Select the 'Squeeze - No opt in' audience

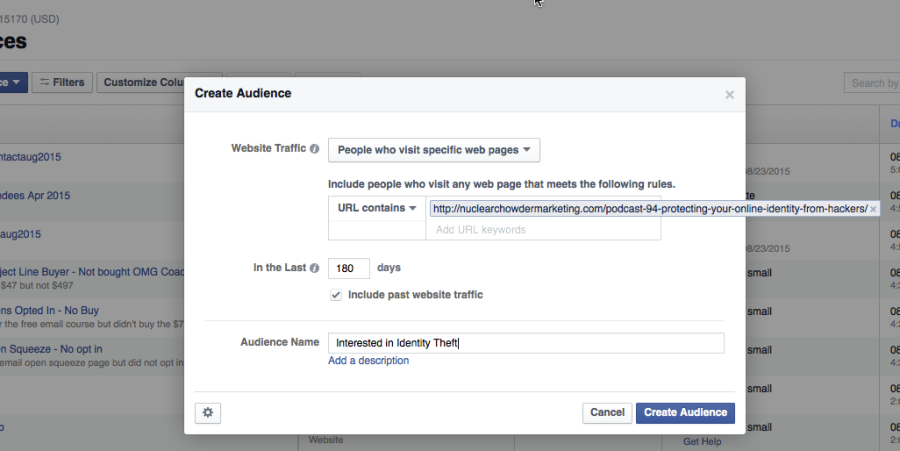(51, 349)
